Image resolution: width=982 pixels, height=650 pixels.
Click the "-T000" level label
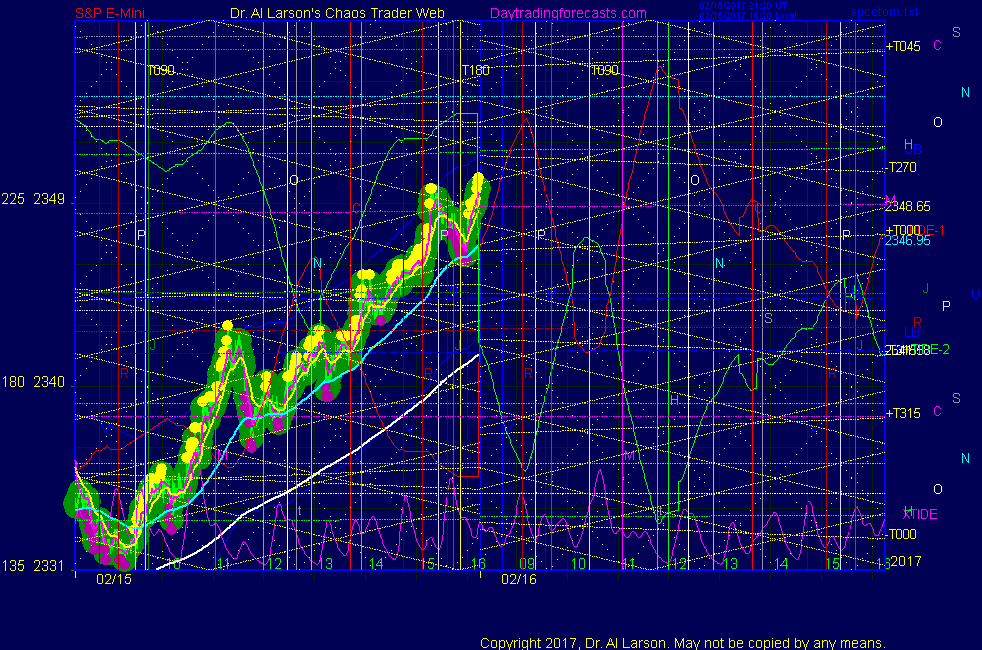[x=901, y=534]
